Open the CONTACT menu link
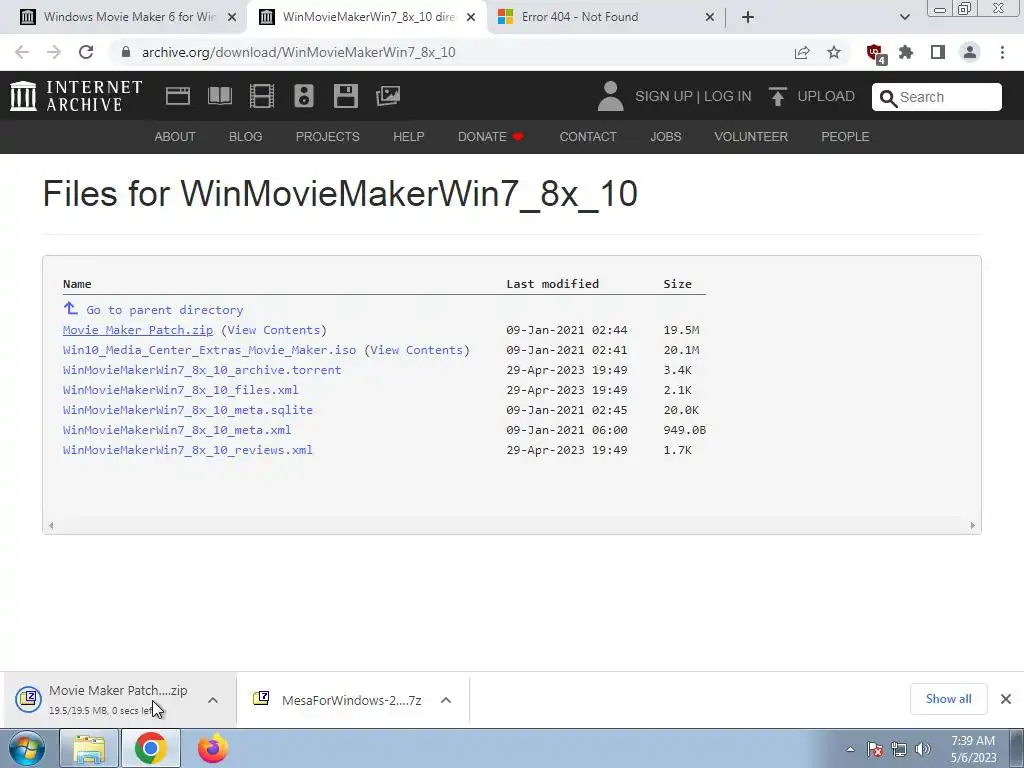 pyautogui.click(x=588, y=136)
